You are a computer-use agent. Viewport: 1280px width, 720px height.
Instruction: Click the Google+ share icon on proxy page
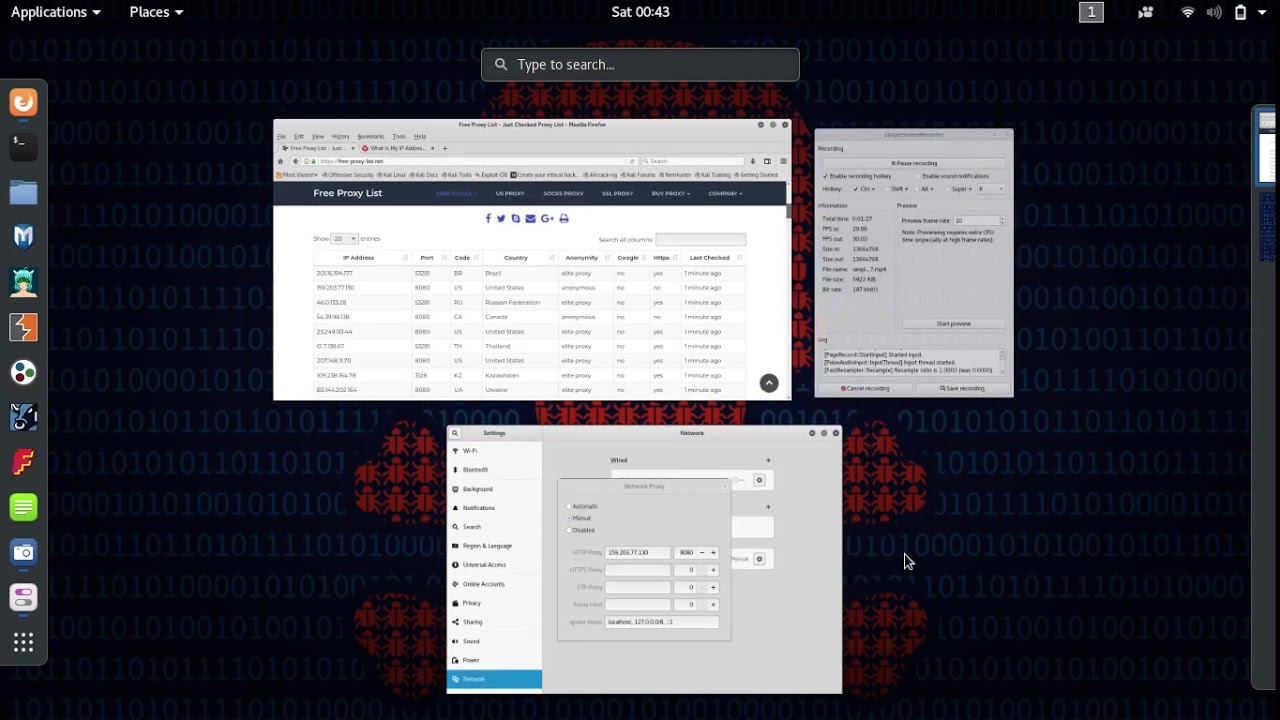(547, 218)
